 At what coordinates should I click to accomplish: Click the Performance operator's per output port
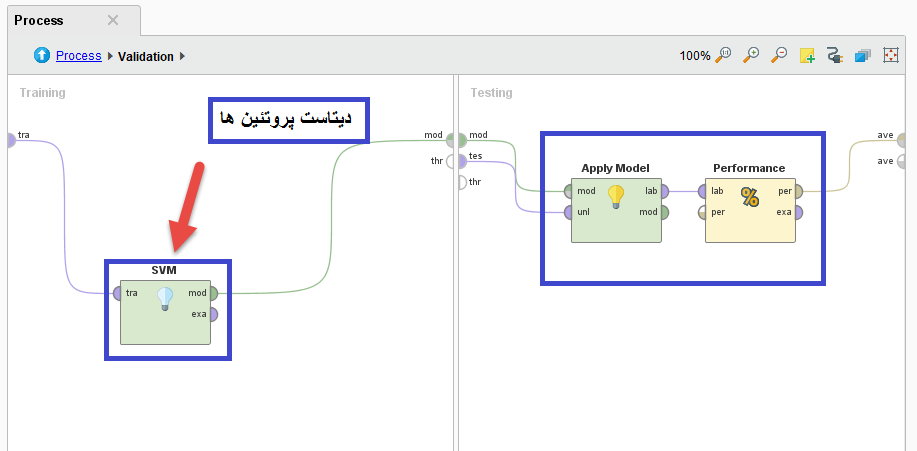(798, 191)
